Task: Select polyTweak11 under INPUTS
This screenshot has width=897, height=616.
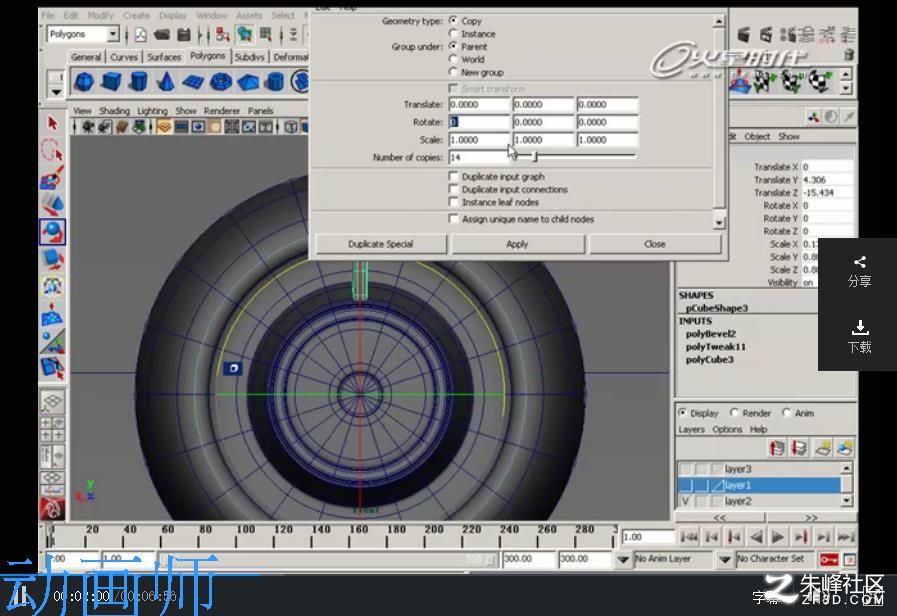Action: click(x=716, y=347)
